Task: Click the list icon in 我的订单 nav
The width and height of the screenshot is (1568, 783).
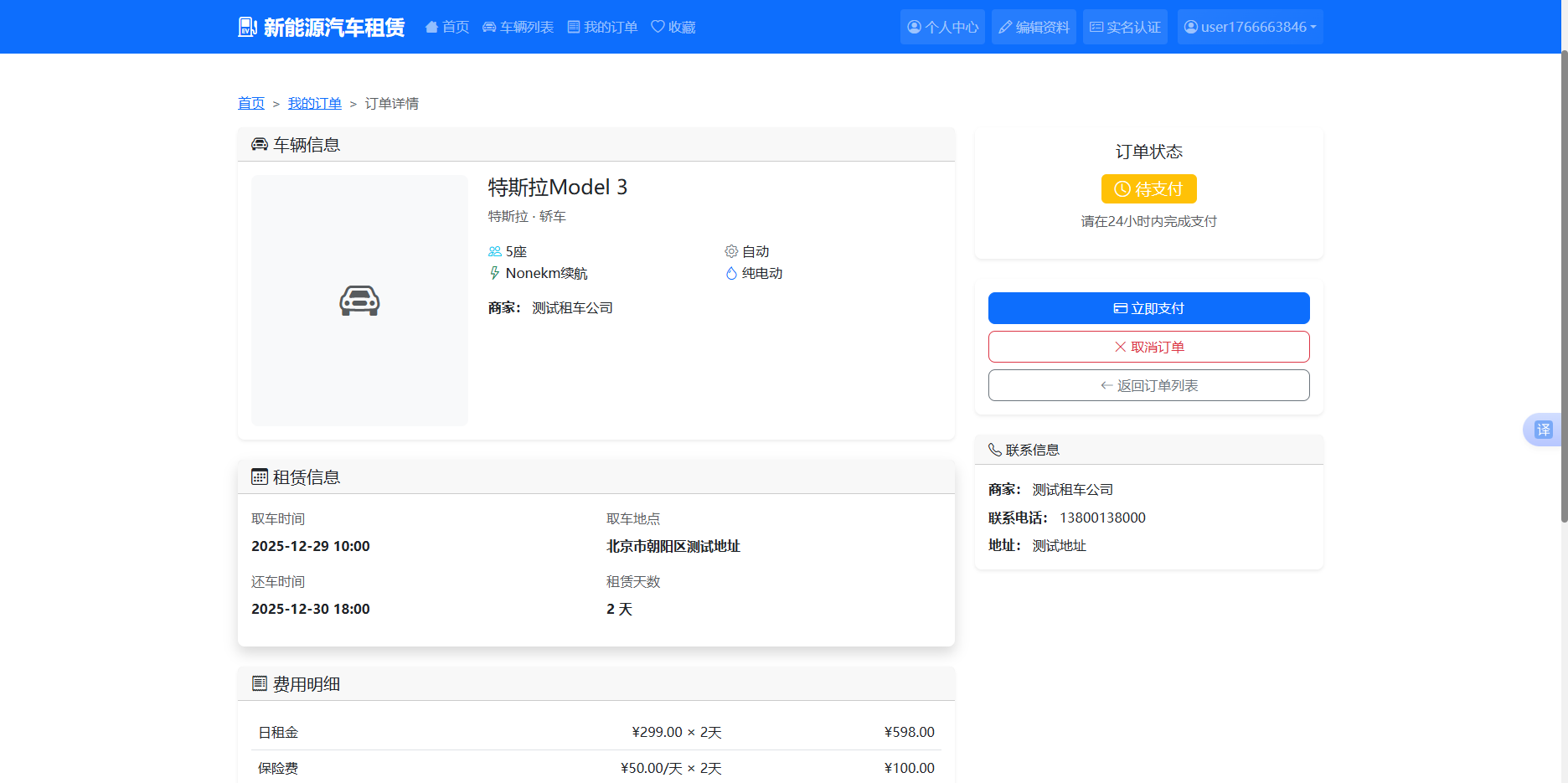Action: [574, 27]
